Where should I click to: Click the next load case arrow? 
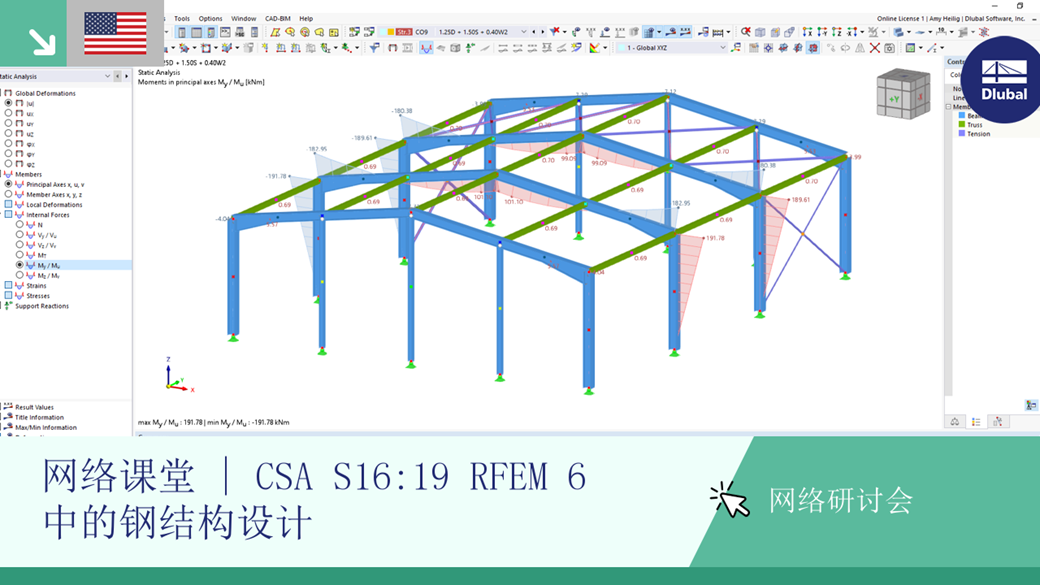pyautogui.click(x=543, y=32)
